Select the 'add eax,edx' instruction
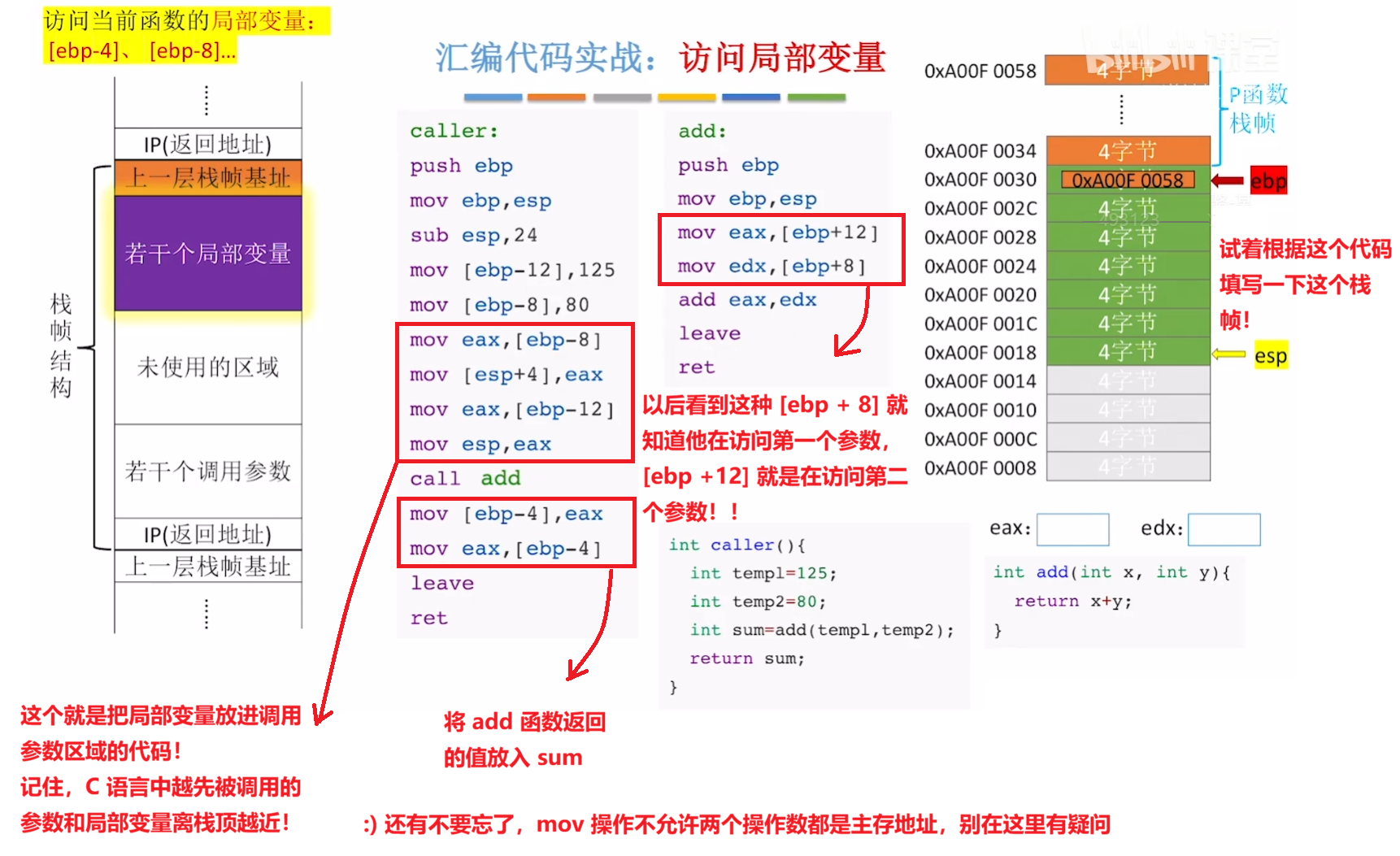The height and width of the screenshot is (856, 1400). coord(747,300)
